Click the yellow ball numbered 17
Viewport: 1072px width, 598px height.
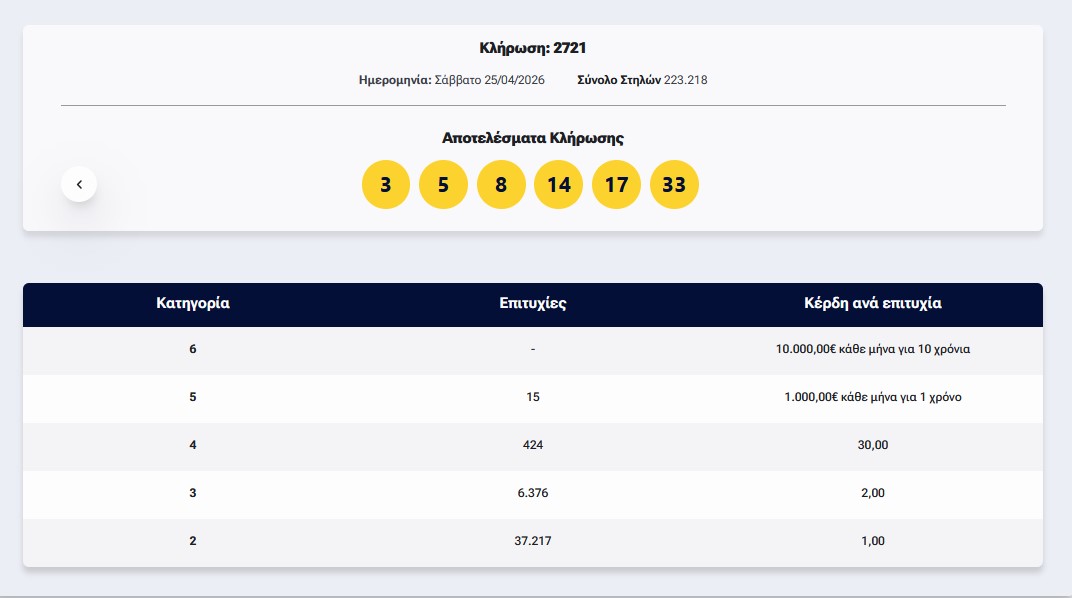[616, 185]
